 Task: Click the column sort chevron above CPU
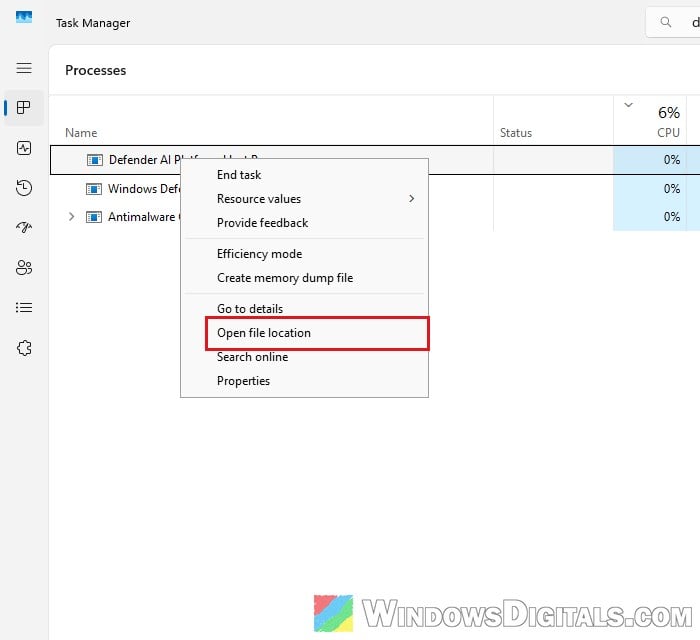point(629,105)
